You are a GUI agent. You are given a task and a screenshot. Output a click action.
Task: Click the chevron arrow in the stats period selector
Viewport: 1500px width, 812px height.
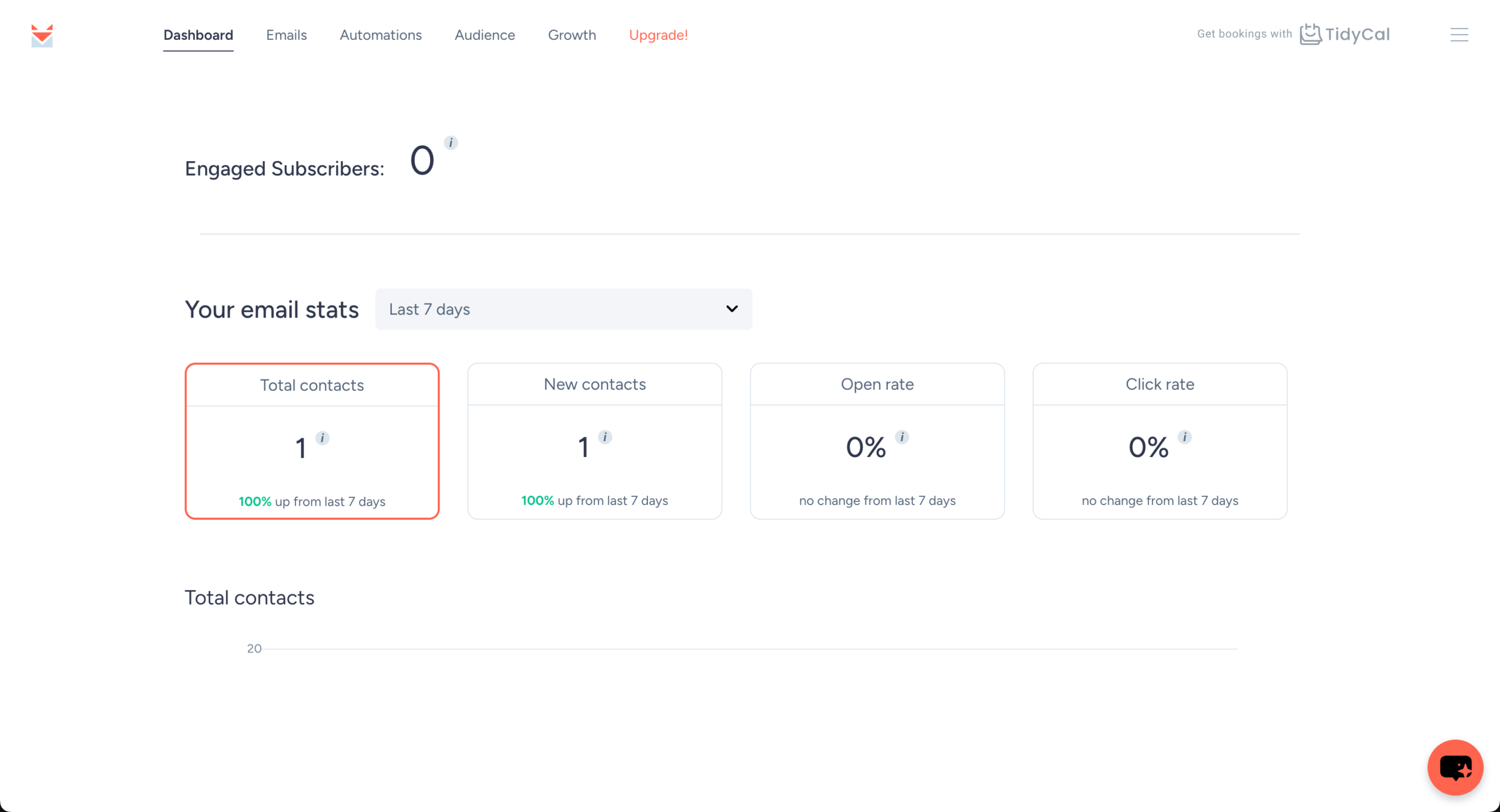pyautogui.click(x=731, y=309)
